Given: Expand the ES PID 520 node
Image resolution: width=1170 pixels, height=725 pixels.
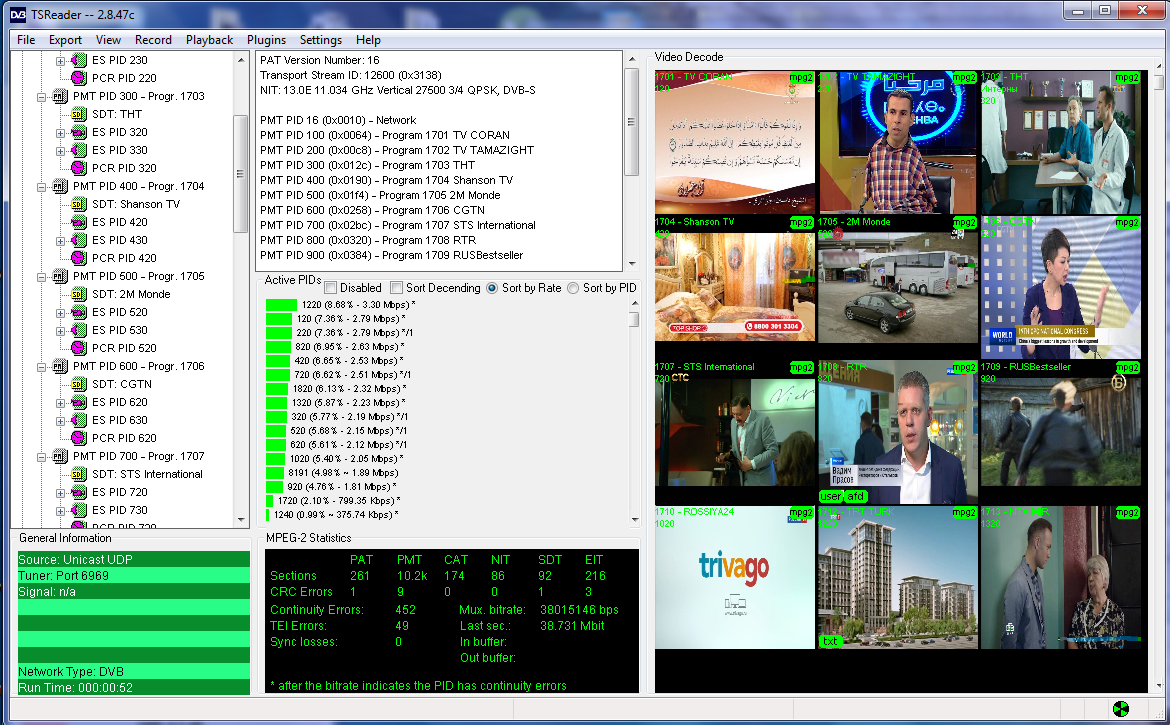Looking at the screenshot, I should coord(61,312).
